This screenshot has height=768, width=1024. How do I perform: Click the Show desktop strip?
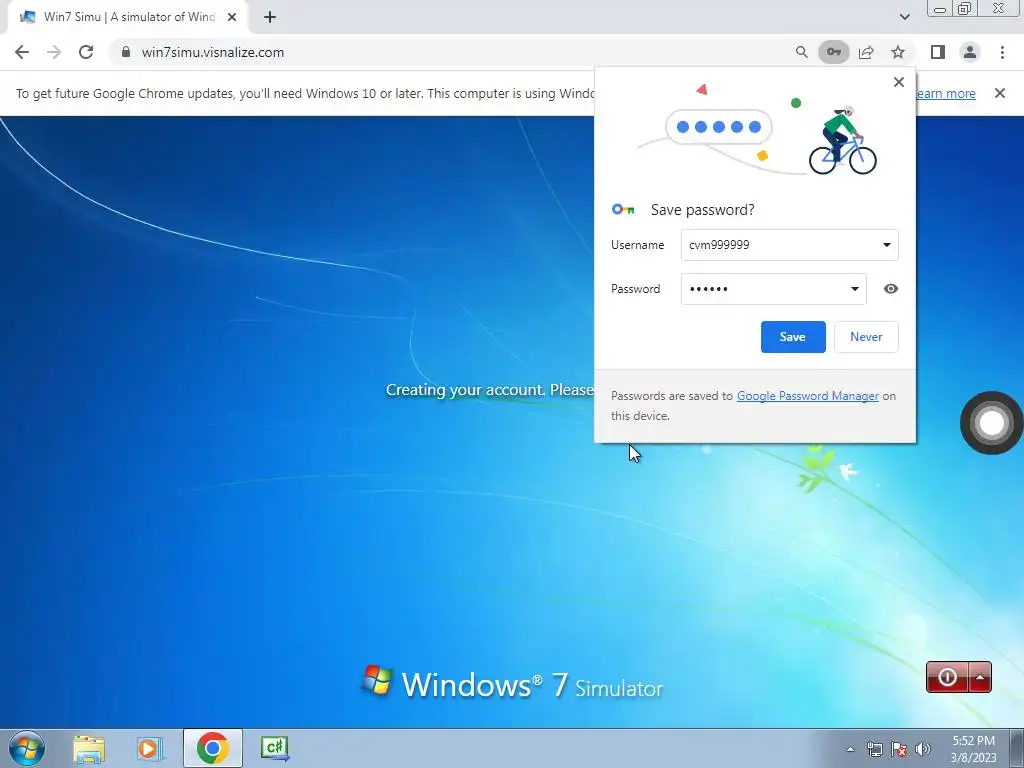pyautogui.click(x=1017, y=748)
